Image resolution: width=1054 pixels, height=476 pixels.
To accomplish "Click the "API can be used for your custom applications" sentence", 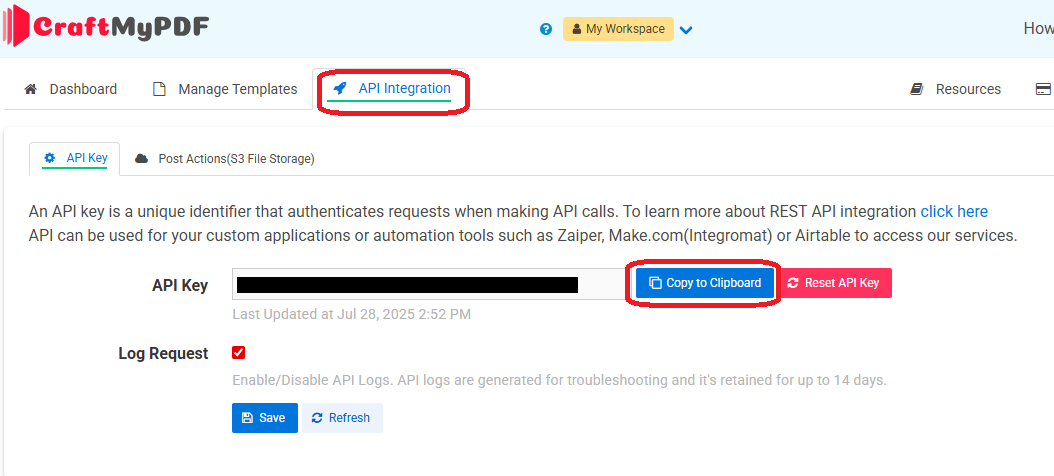I will [523, 236].
